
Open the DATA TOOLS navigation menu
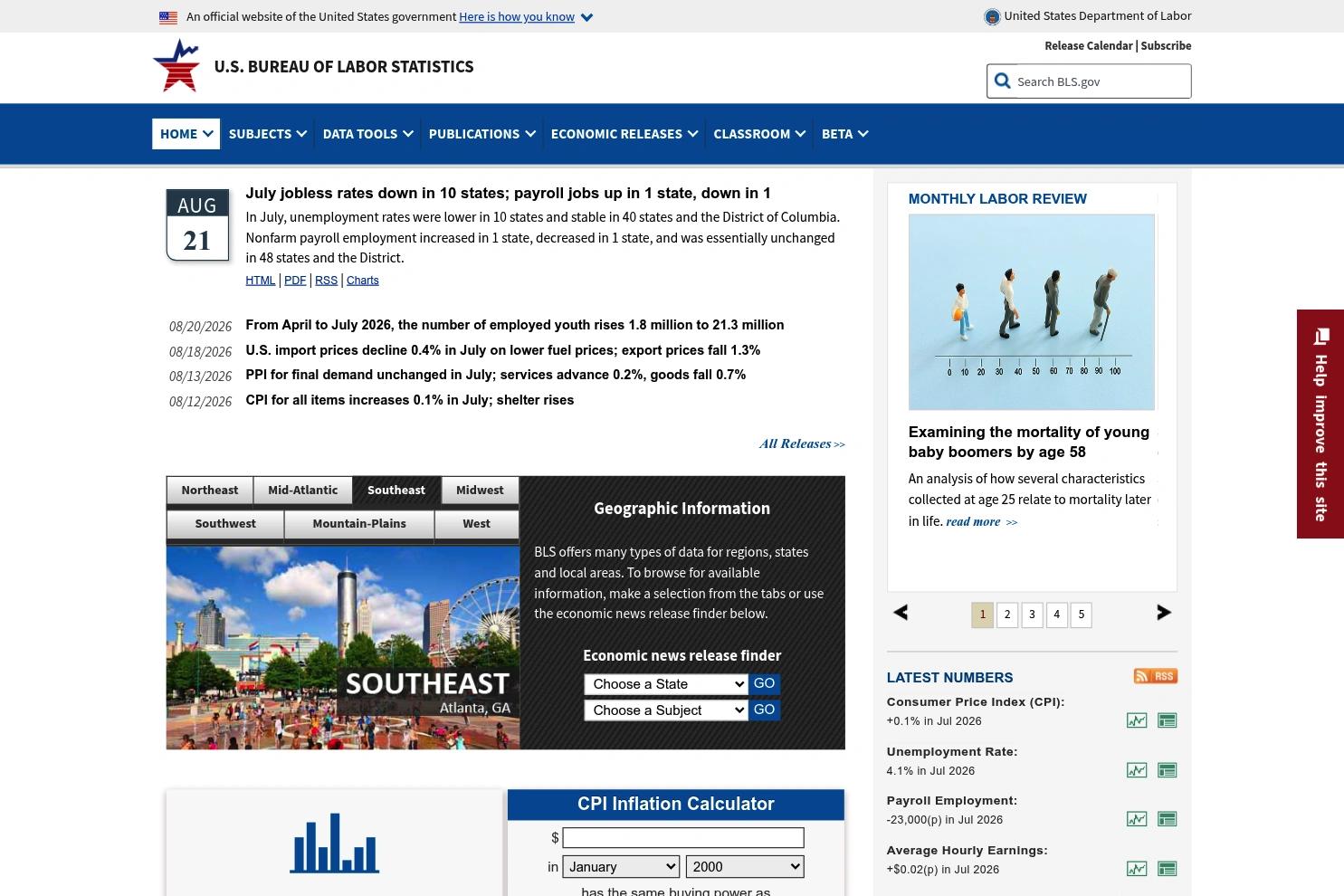point(367,133)
